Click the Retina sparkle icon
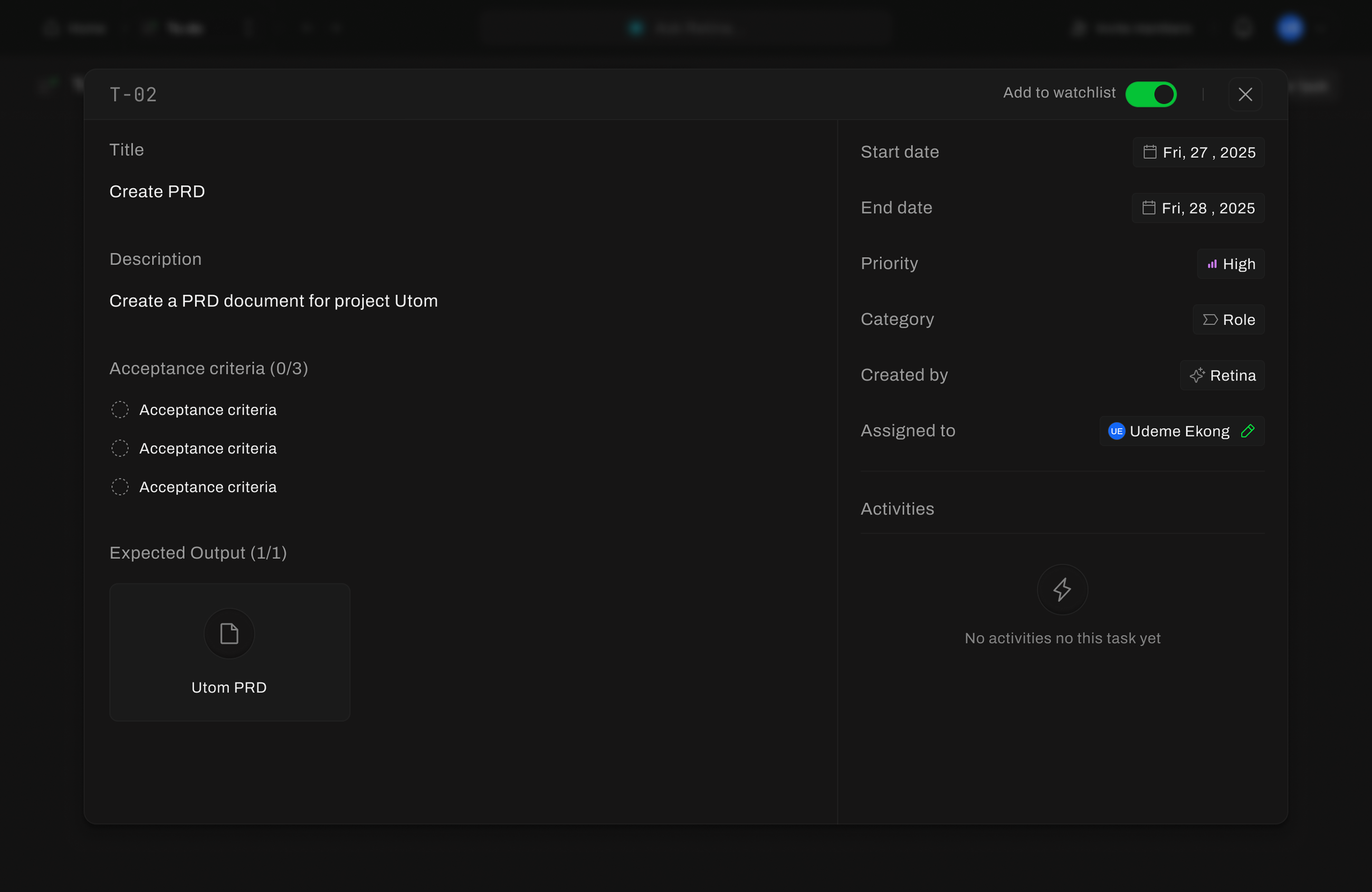The image size is (1372, 892). tap(1197, 375)
